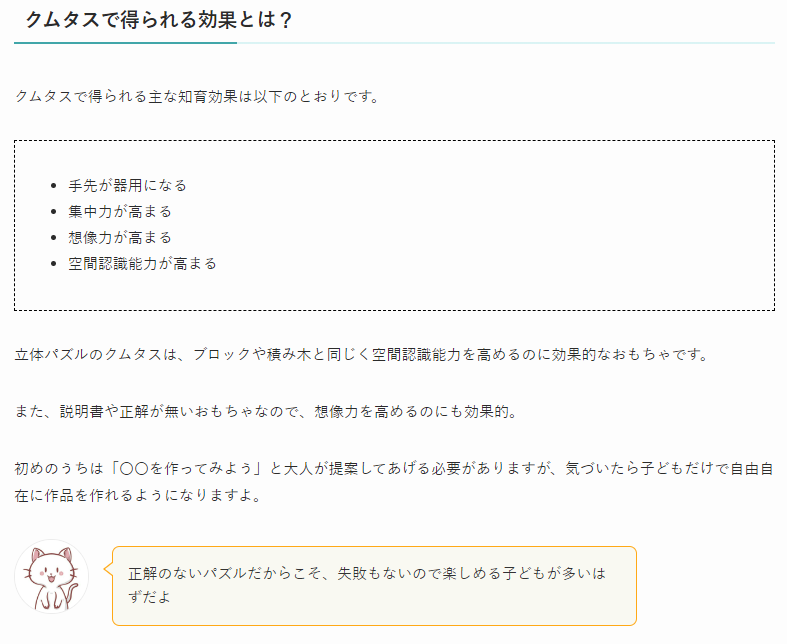Click the intro sentence about 主な知育効果

[197, 96]
